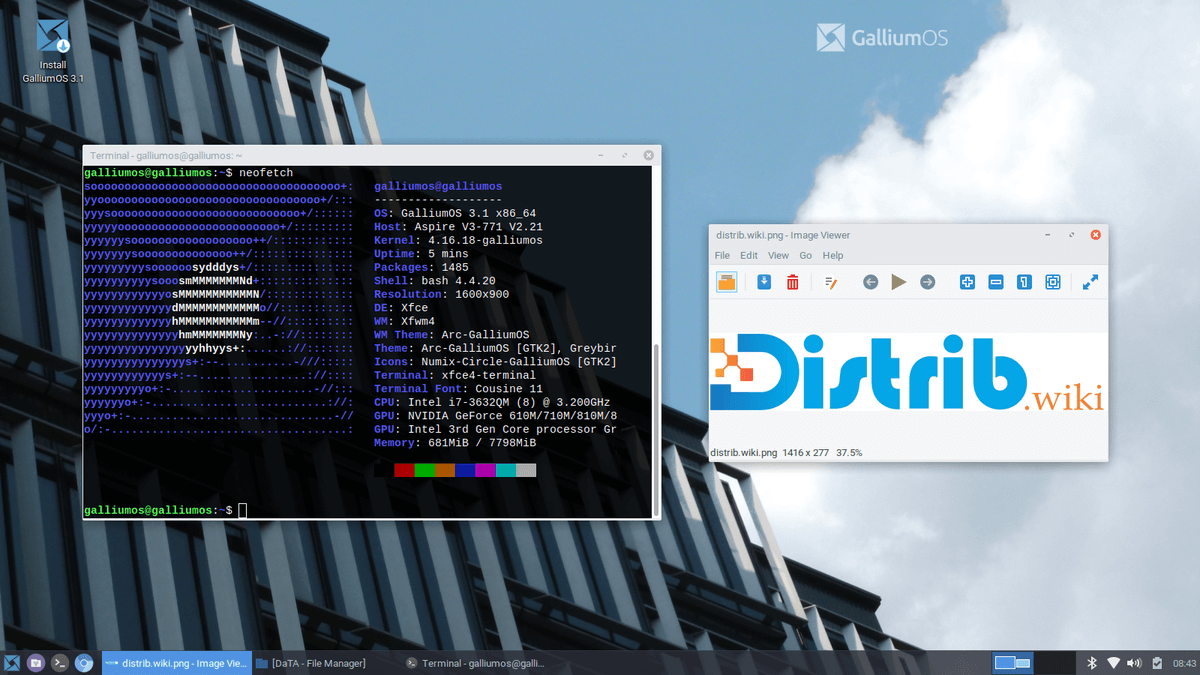1200x675 pixels.
Task: Select the second empty workspace in switcher
Action: [x=1053, y=663]
